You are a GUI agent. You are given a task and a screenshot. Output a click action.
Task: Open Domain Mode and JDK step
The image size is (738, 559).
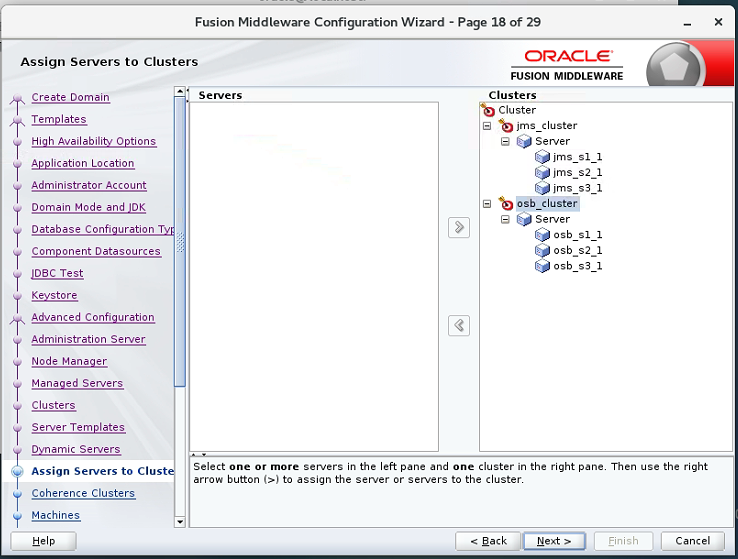[88, 207]
